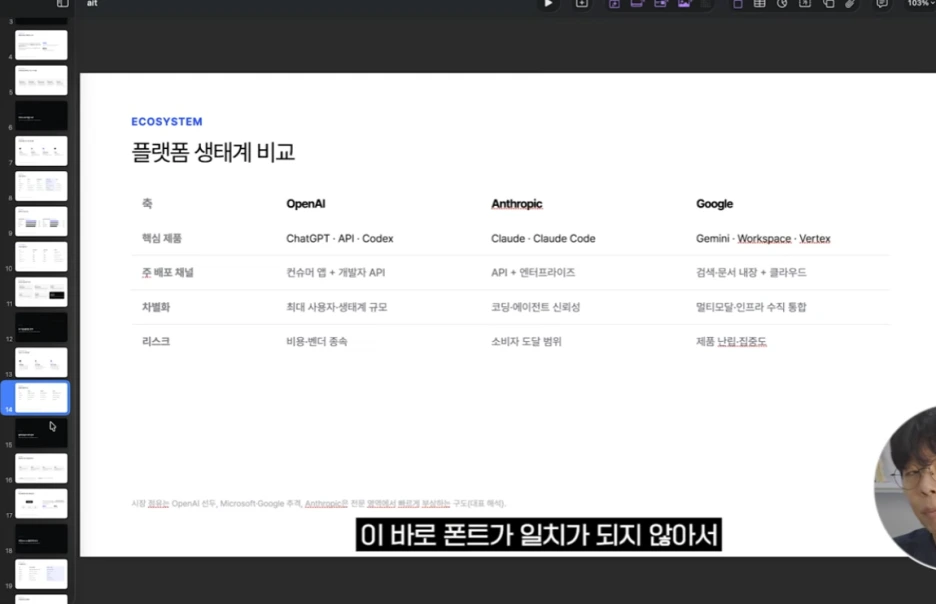This screenshot has height=604, width=936.
Task: Click the '비용·벤더 종속' cell
Action: click(316, 341)
